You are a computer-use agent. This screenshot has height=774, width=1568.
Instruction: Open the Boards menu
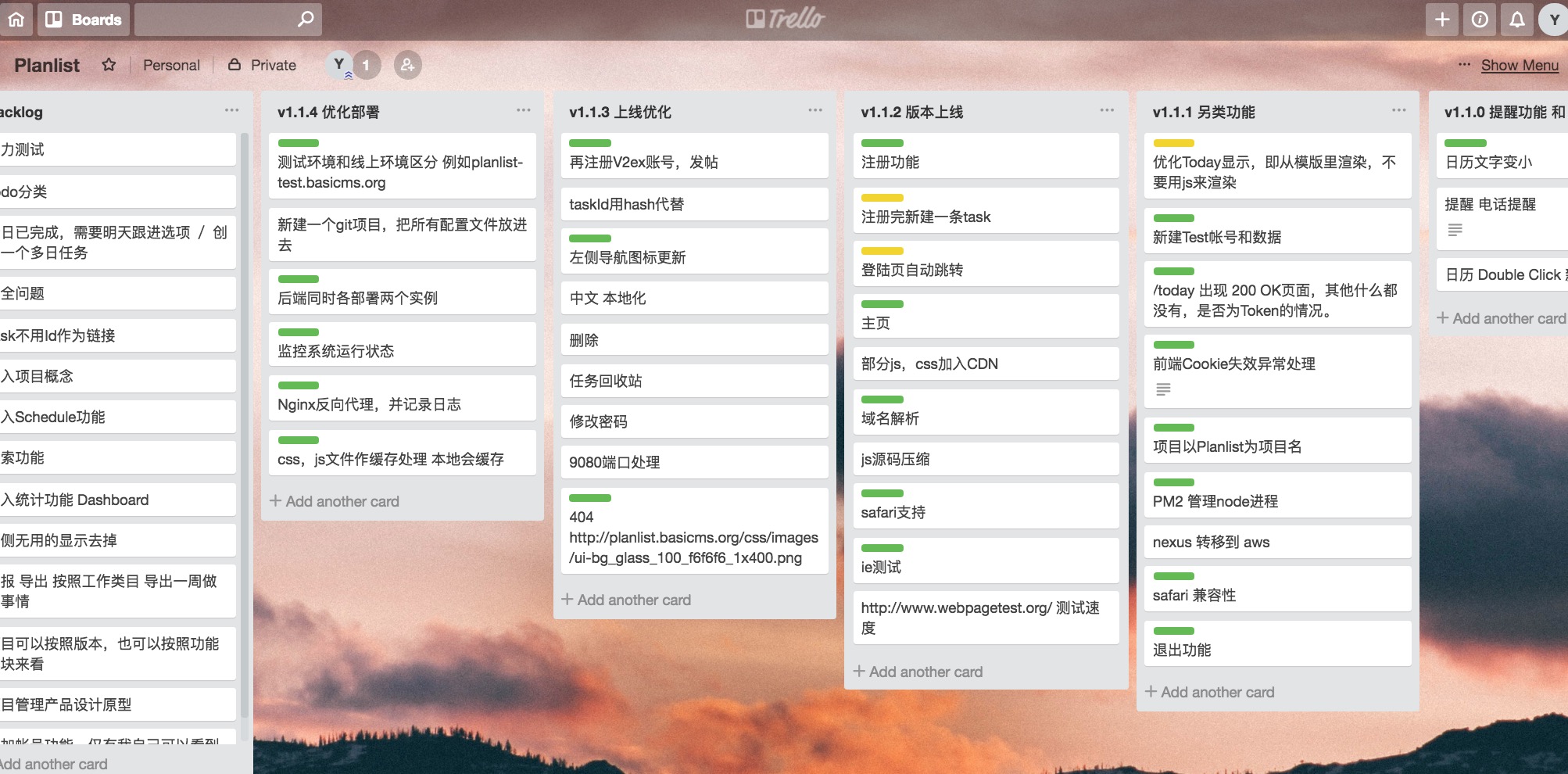[84, 20]
